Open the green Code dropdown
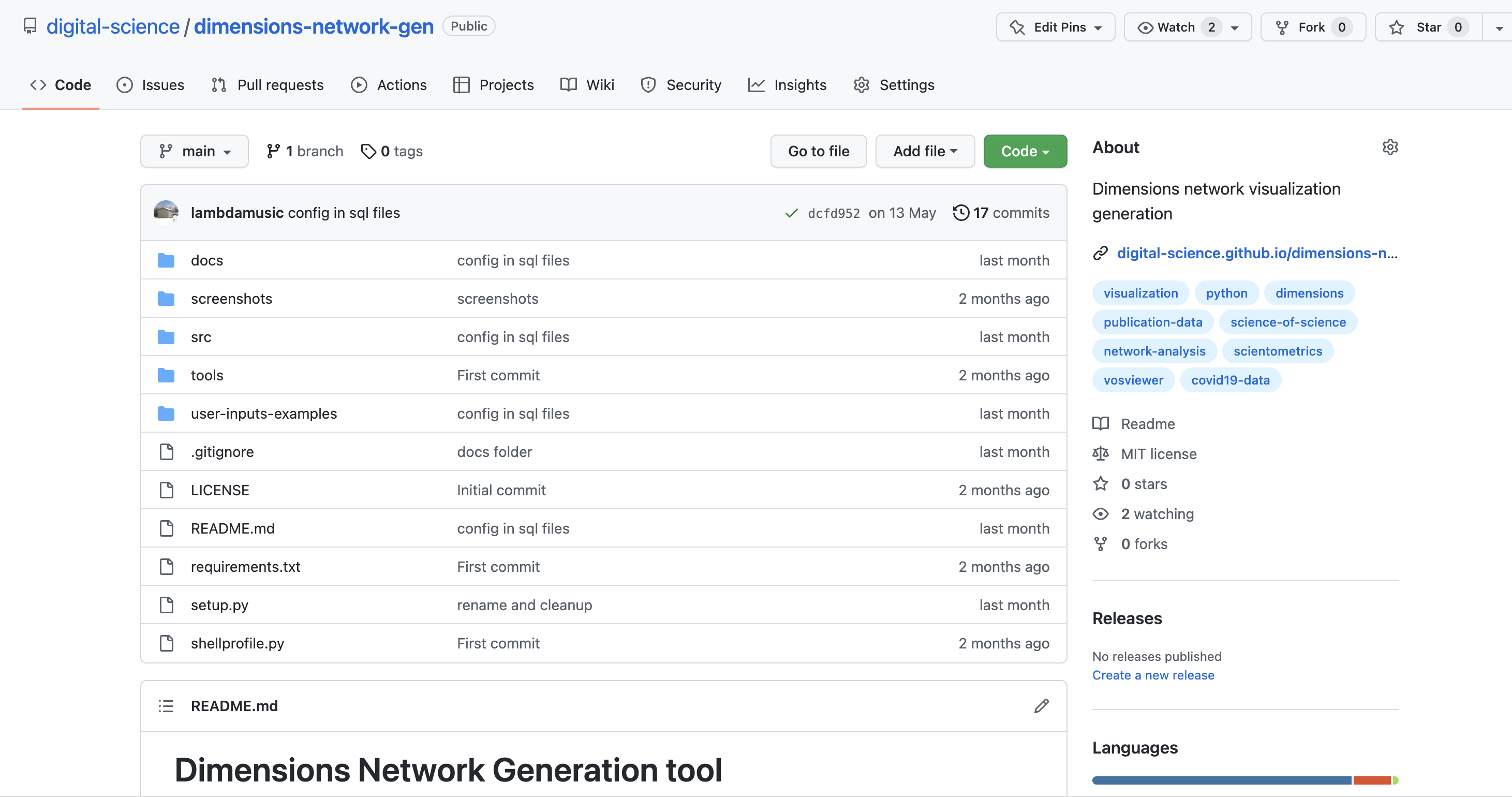The height and width of the screenshot is (797, 1512). pyautogui.click(x=1025, y=152)
